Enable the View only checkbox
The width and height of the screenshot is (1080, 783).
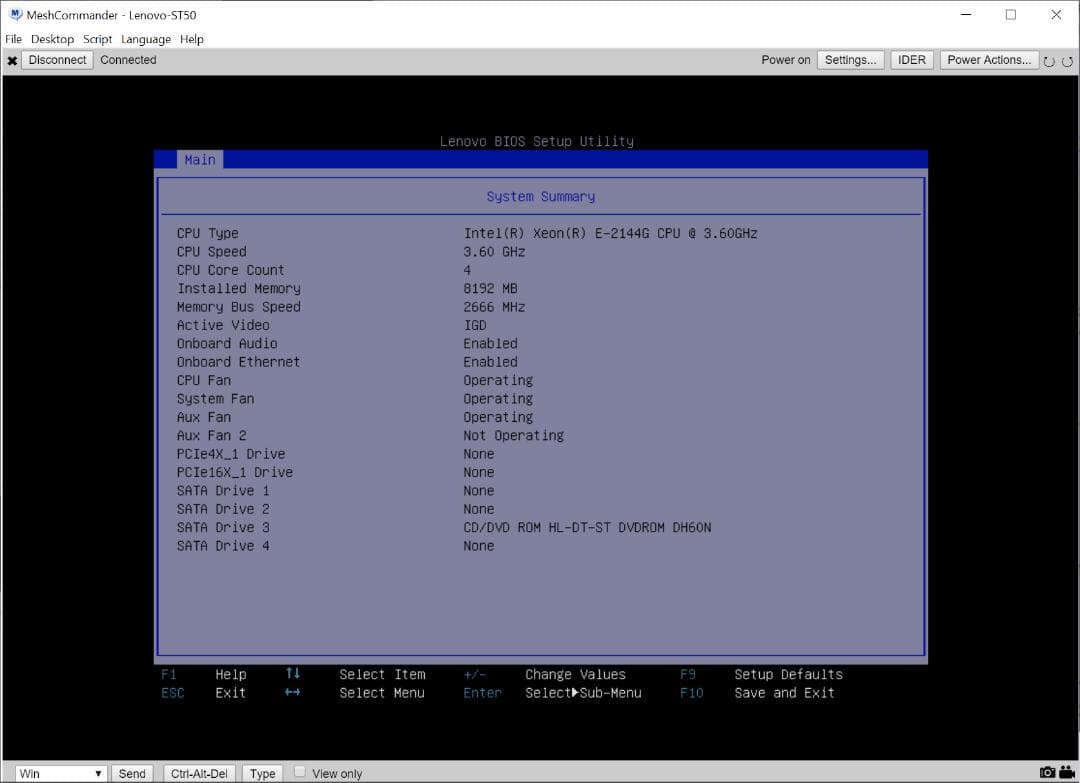[x=299, y=772]
